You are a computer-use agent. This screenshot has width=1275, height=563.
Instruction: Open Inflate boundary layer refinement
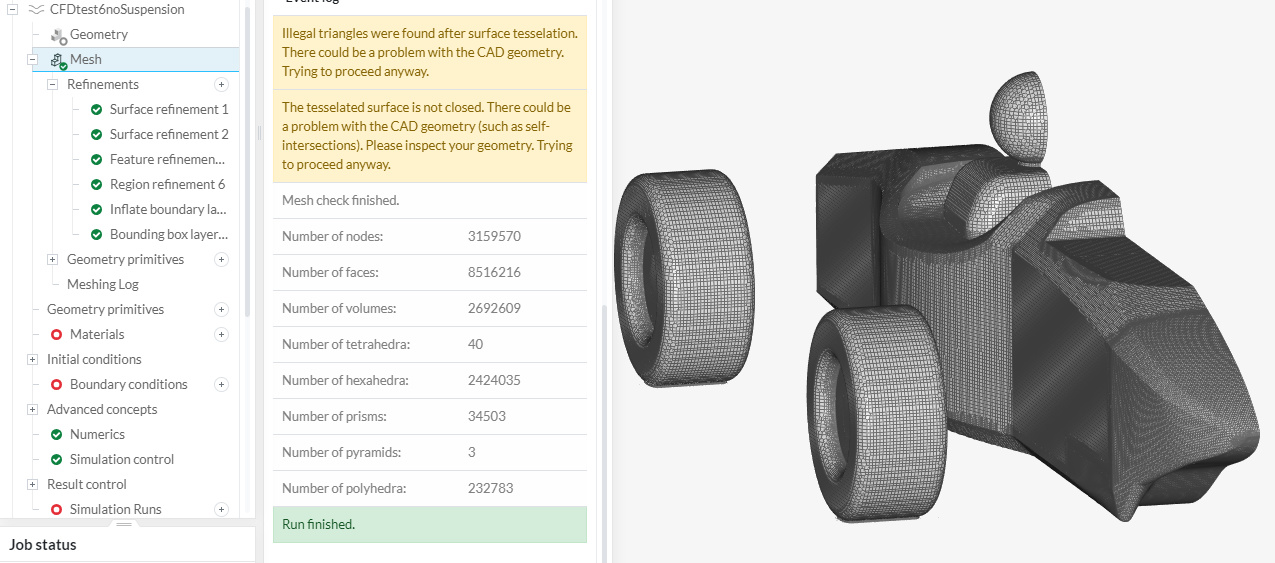point(168,210)
